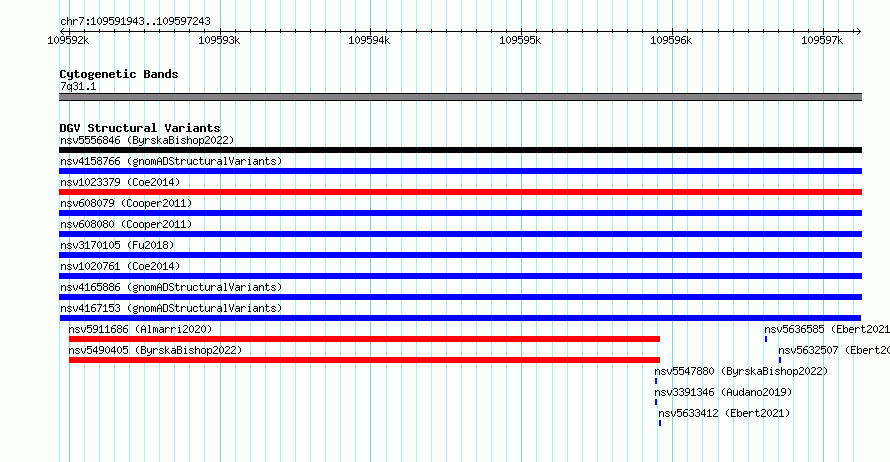Select the blue nsv3170105 variant bar
This screenshot has width=890, height=462.
click(x=460, y=255)
